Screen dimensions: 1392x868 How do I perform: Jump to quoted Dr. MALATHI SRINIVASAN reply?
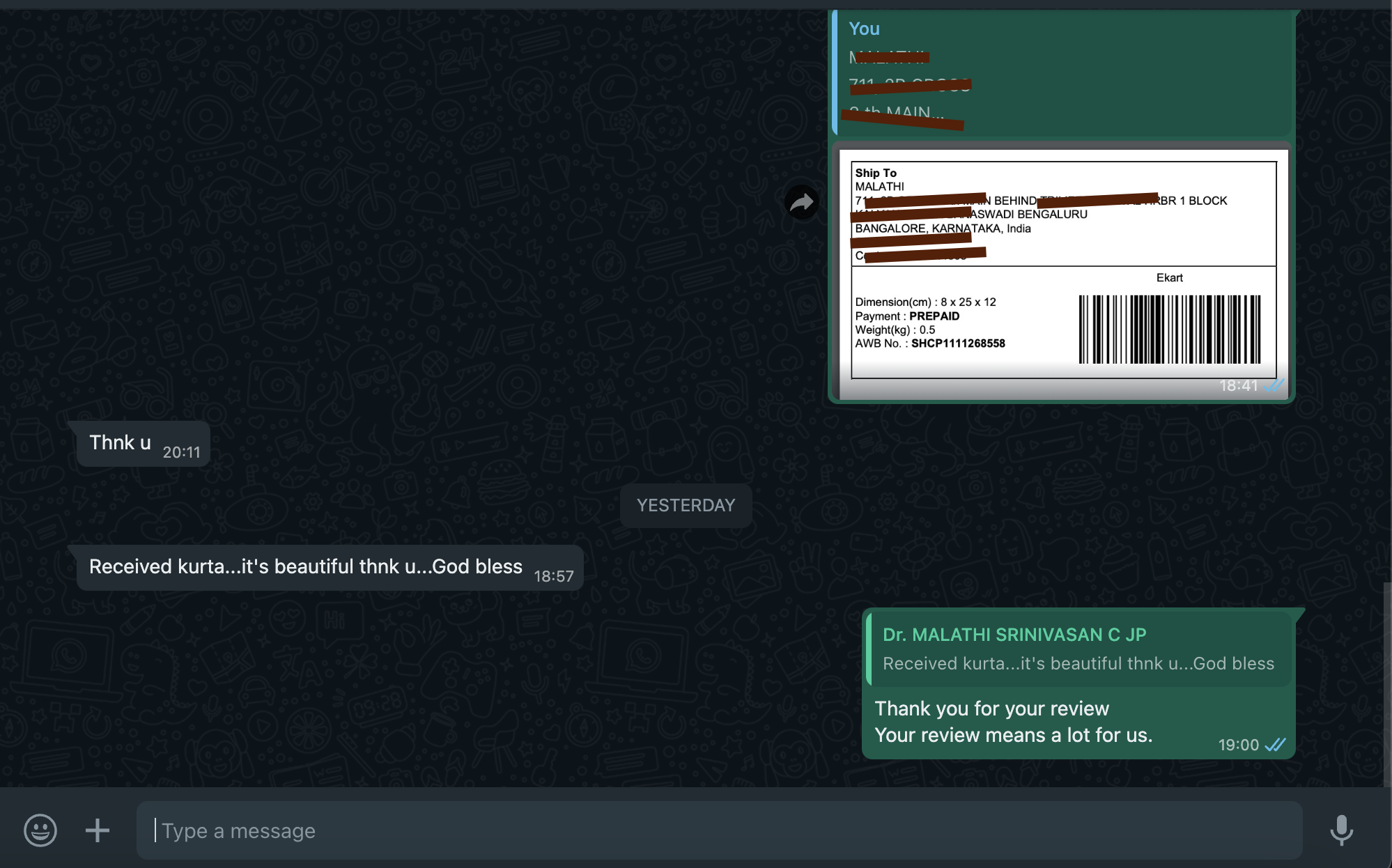(x=1078, y=663)
